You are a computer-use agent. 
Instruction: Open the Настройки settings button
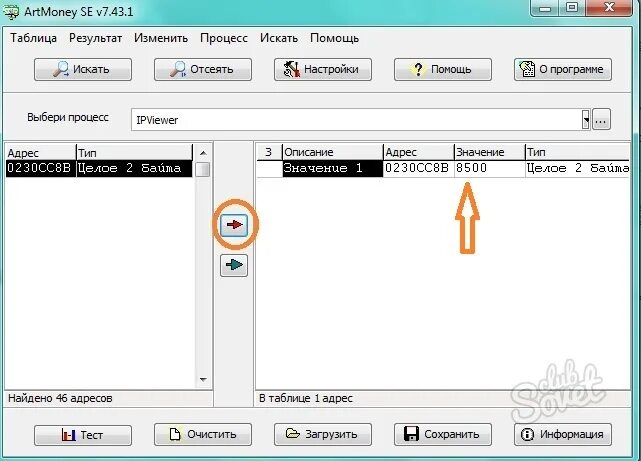click(x=323, y=69)
